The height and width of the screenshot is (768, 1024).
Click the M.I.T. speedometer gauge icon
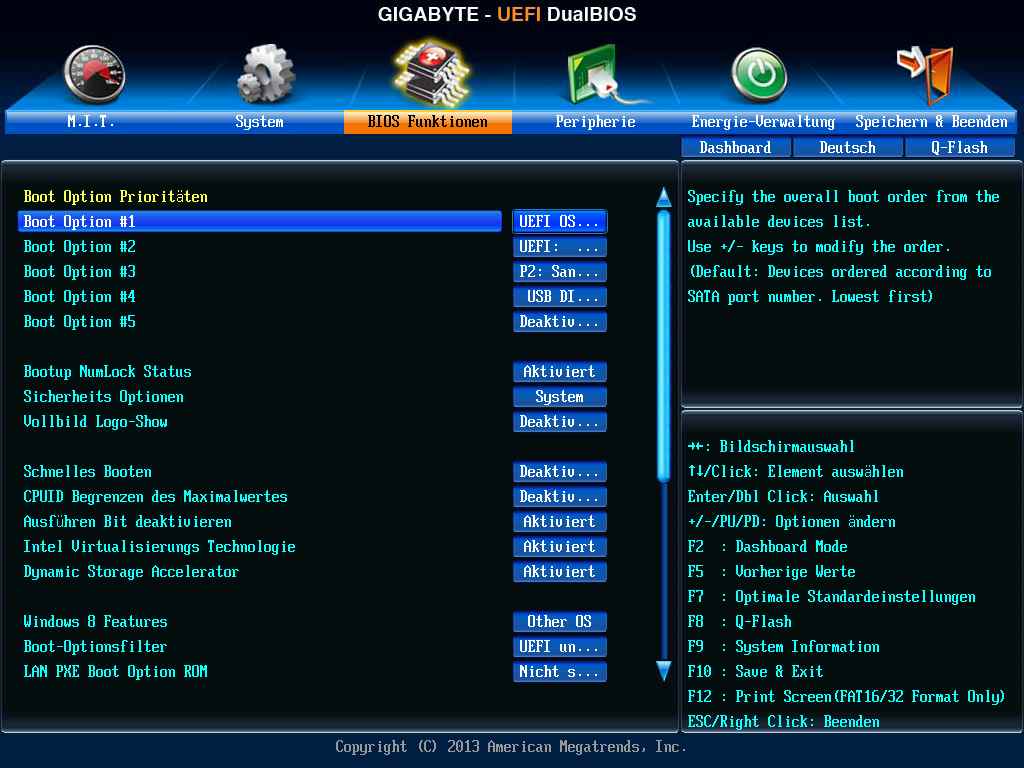click(x=94, y=74)
